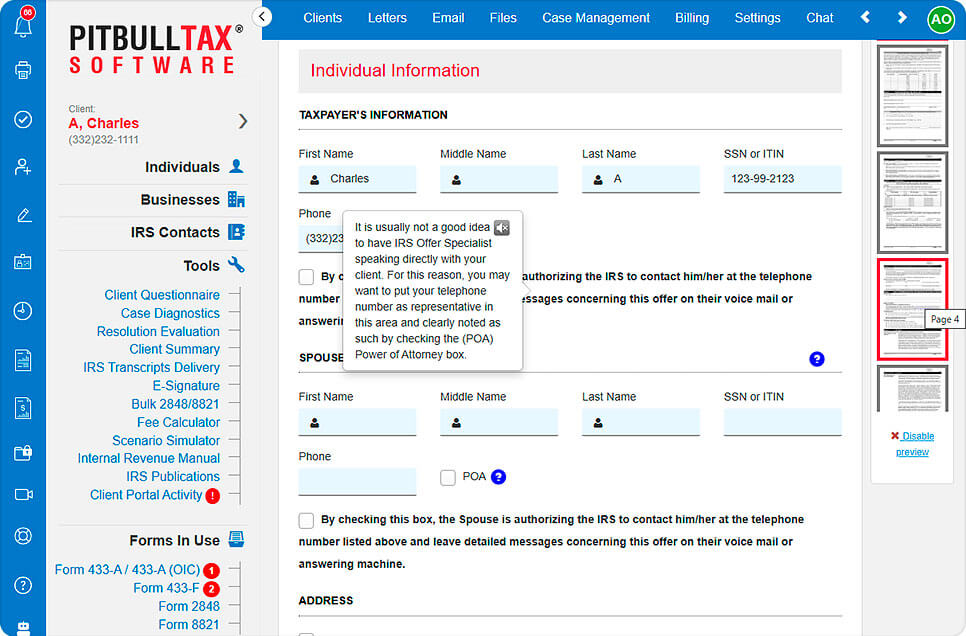Click taxpayer SSN or ITIN field

(x=782, y=179)
